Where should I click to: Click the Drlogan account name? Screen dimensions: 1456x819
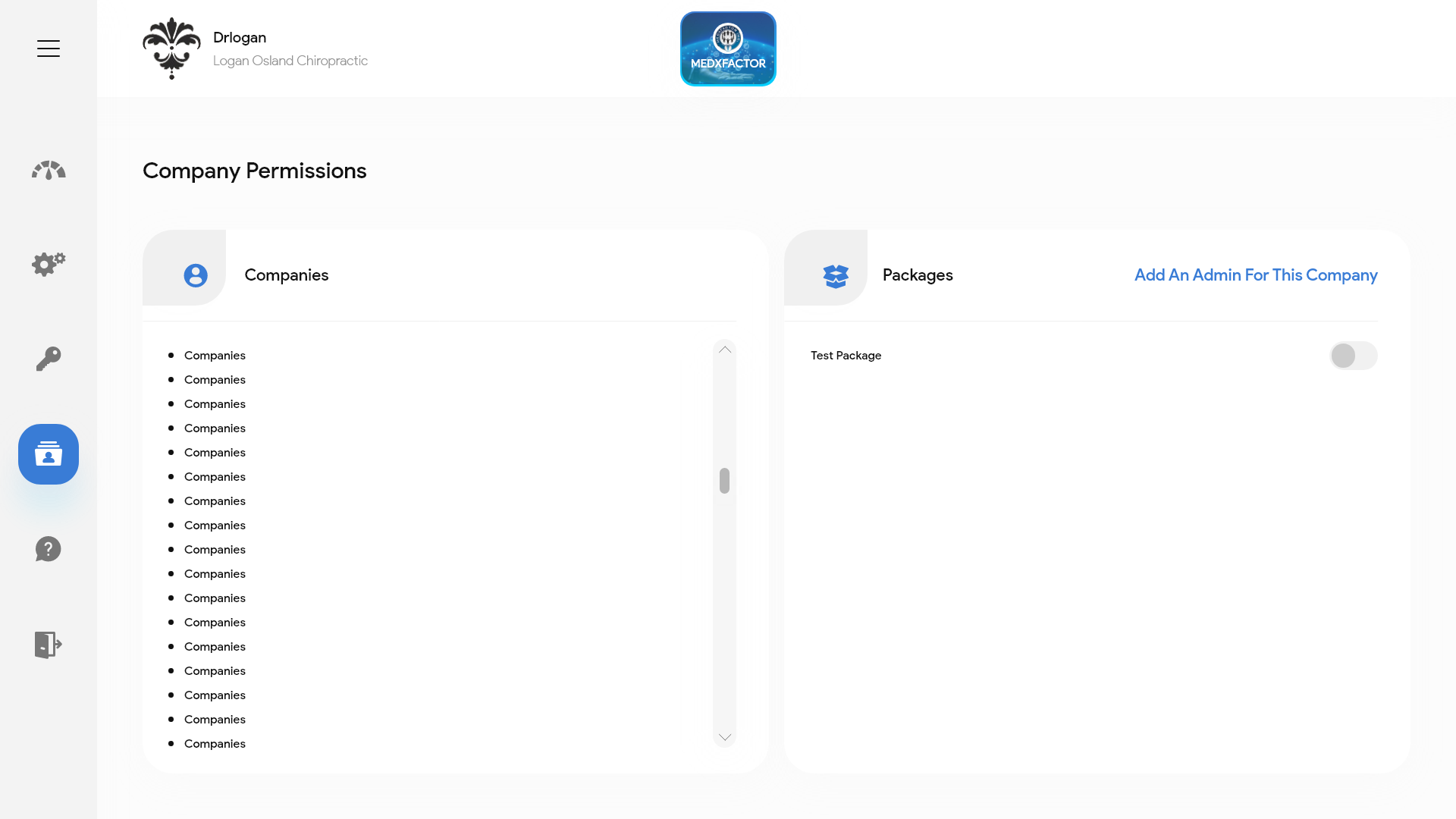click(x=240, y=37)
